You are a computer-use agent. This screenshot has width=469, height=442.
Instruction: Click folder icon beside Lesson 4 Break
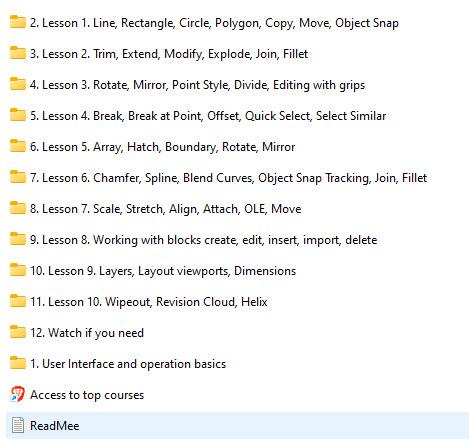pyautogui.click(x=18, y=115)
